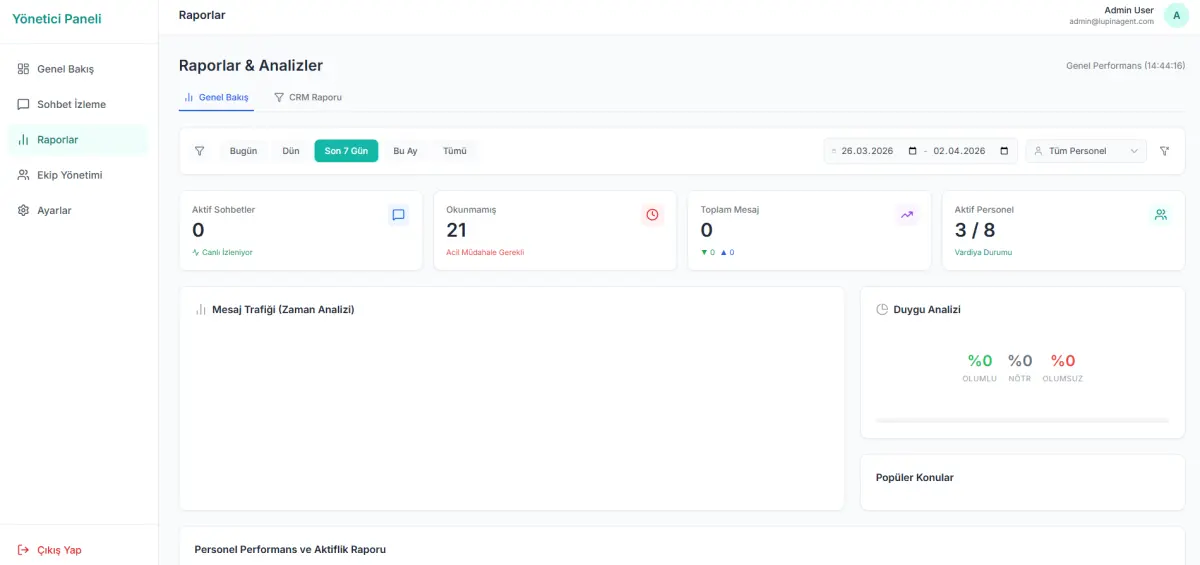Screen dimensions: 1200x565
Task: Click the admin@lupinagent.com email text
Action: (x=1111, y=21)
